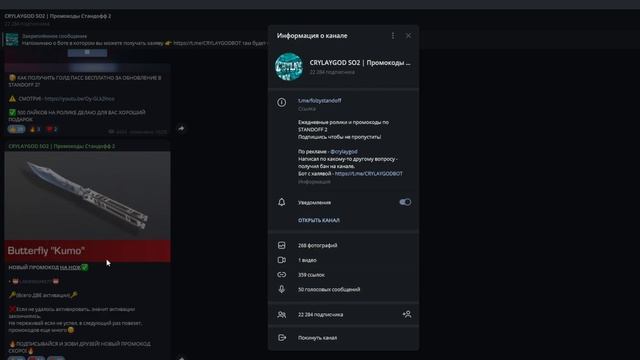Click the channel name above the knife post
Image resolution: width=640 pixels, height=360 pixels.
pos(62,146)
